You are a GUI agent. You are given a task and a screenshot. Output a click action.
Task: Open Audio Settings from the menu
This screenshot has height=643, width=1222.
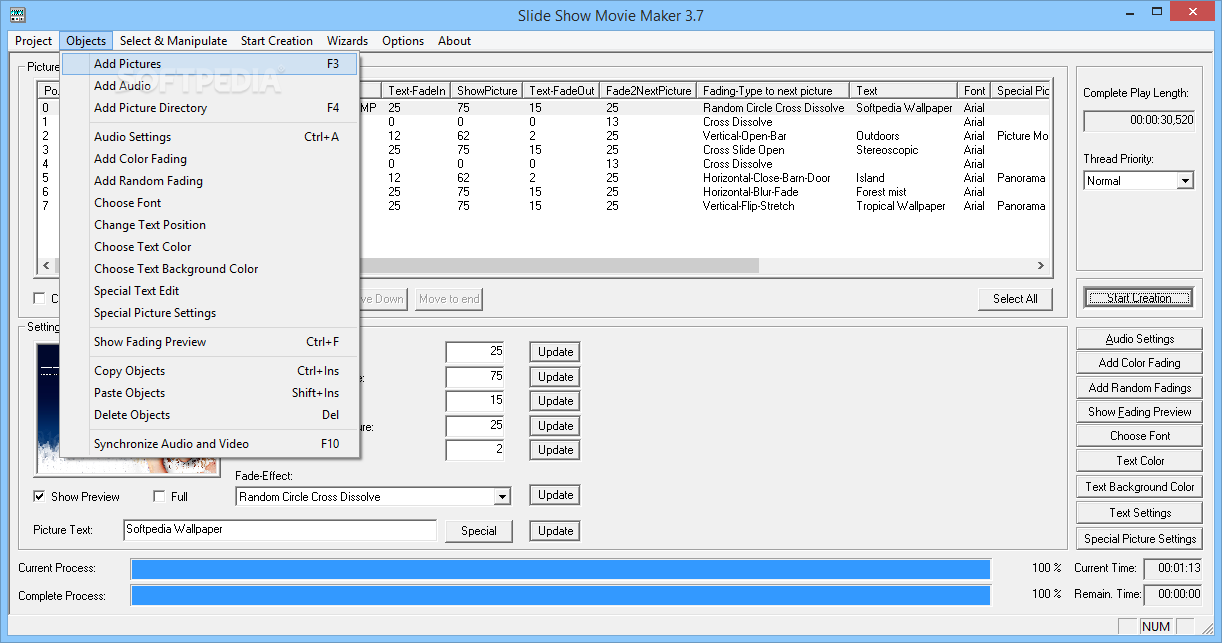(x=210, y=137)
